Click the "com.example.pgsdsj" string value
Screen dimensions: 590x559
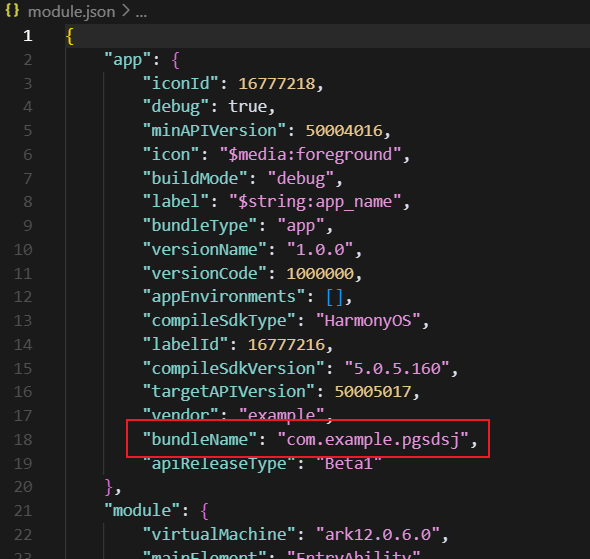click(373, 440)
